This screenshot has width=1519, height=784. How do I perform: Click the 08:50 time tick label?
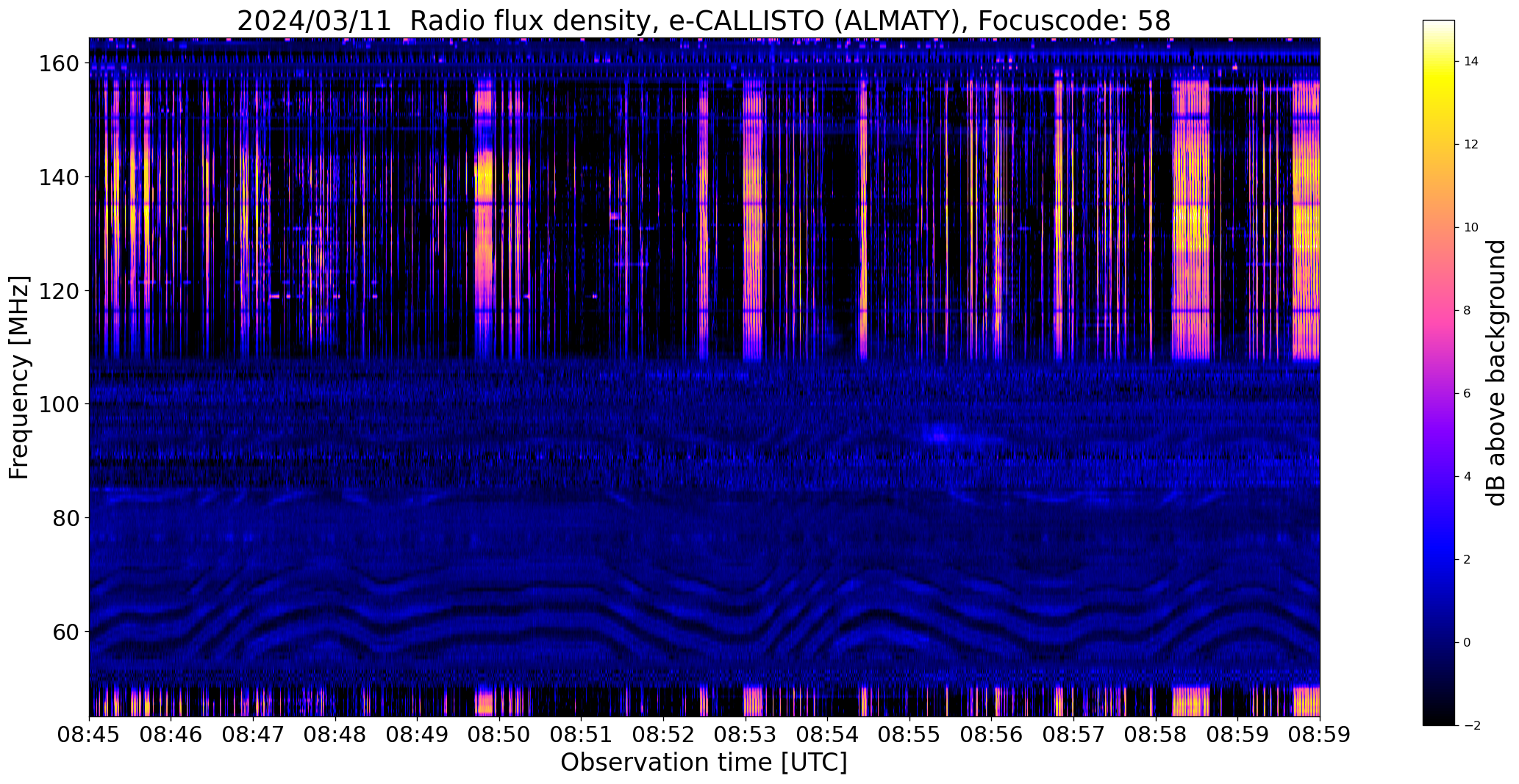tap(499, 736)
